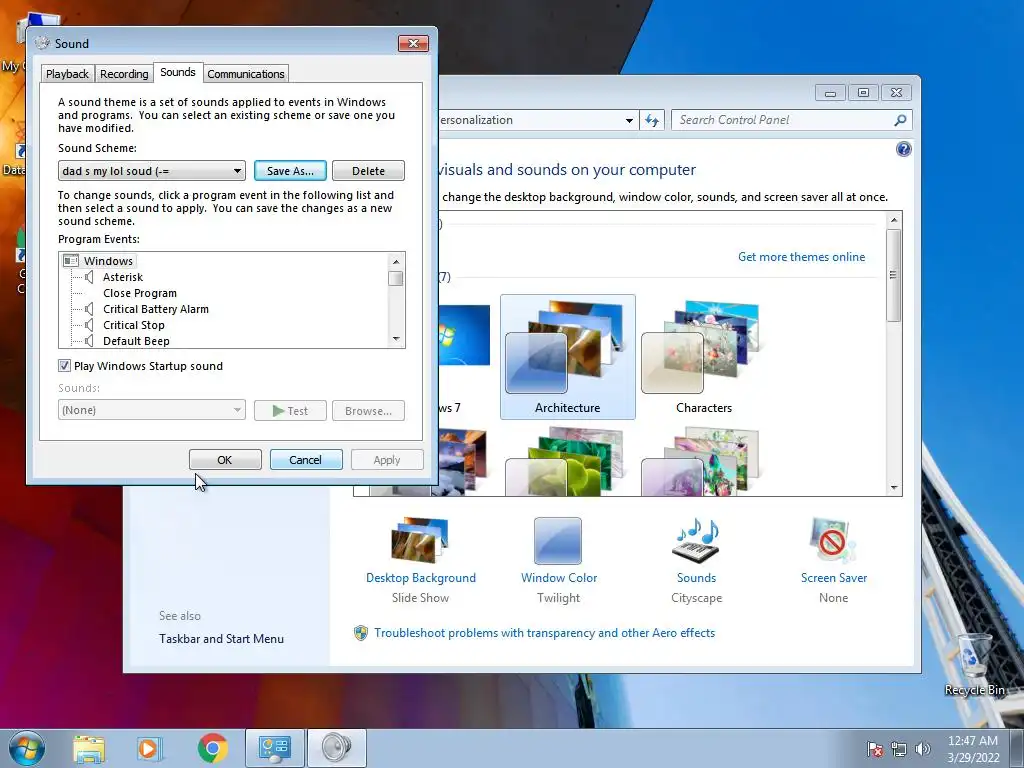1024x768 pixels.
Task: Click the shield icon beside Troubleshoot link
Action: pyautogui.click(x=360, y=633)
